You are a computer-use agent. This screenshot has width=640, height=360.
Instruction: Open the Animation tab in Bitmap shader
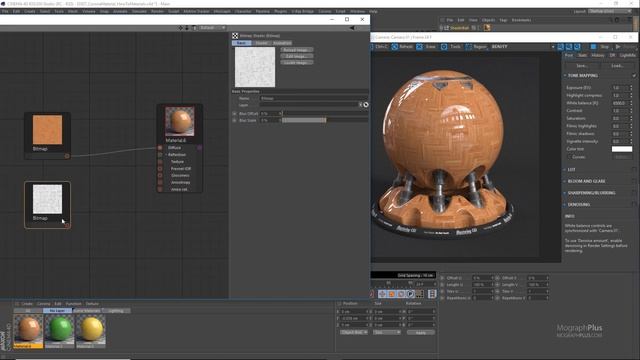click(282, 43)
